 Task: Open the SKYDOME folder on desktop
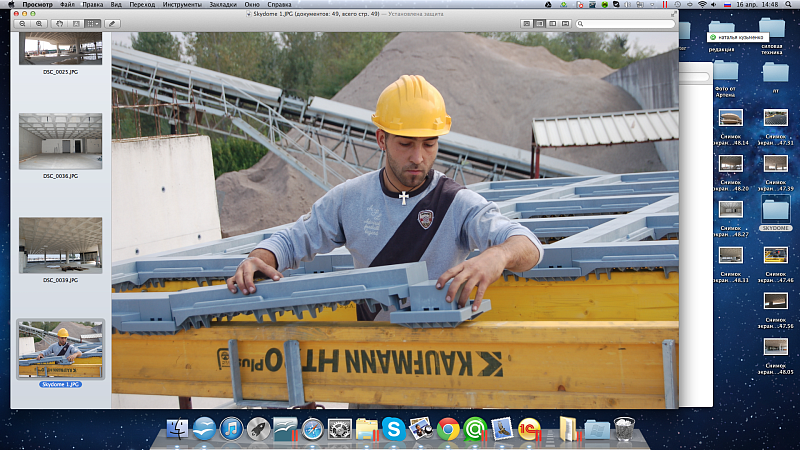pyautogui.click(x=776, y=212)
